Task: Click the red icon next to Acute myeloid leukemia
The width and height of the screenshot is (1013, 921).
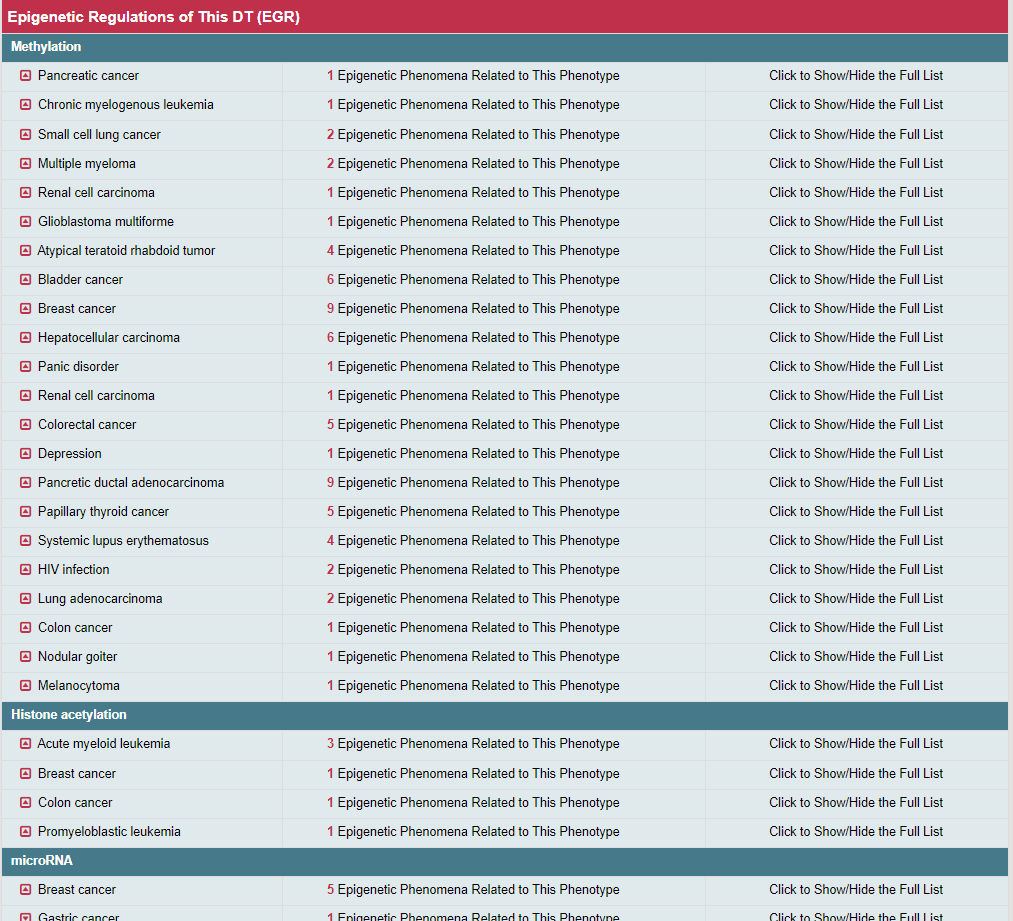Action: tap(25, 743)
